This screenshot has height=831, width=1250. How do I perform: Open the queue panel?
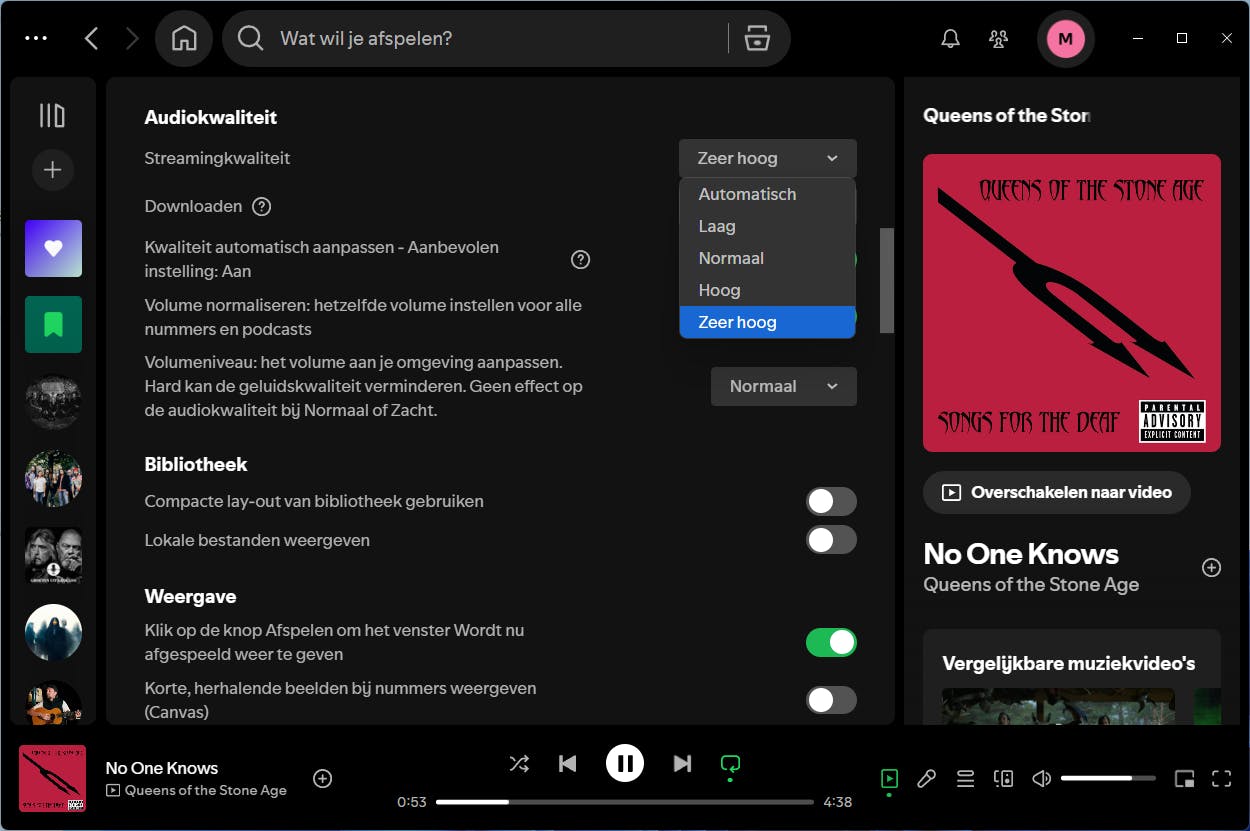pyautogui.click(x=965, y=778)
